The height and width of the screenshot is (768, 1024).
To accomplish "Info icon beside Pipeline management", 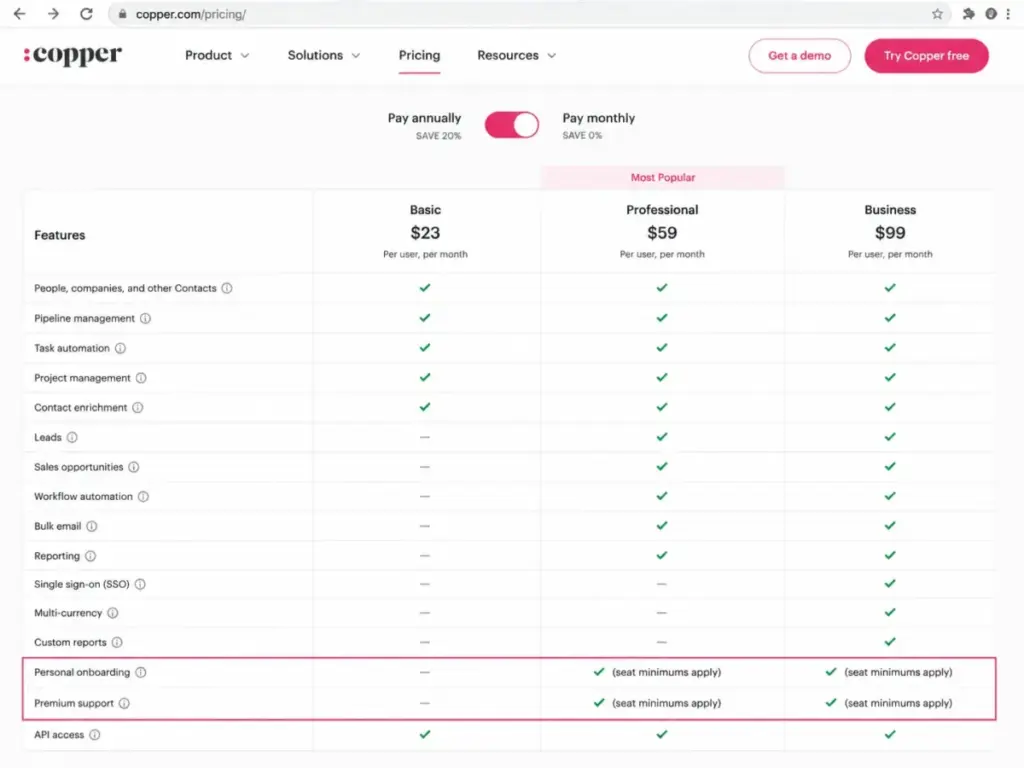I will click(x=145, y=318).
